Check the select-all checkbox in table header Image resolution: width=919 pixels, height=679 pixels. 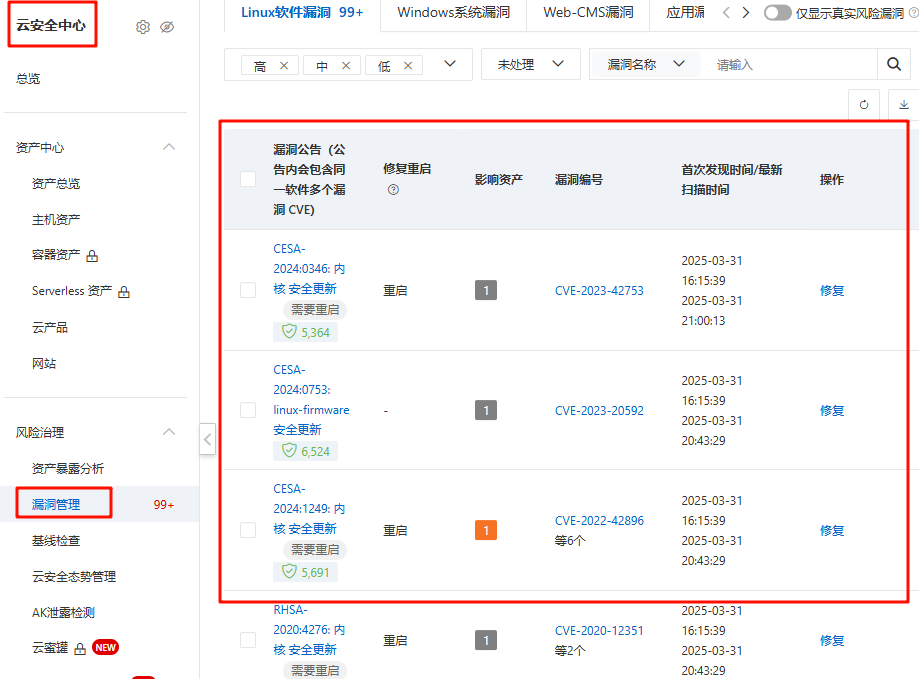click(248, 179)
